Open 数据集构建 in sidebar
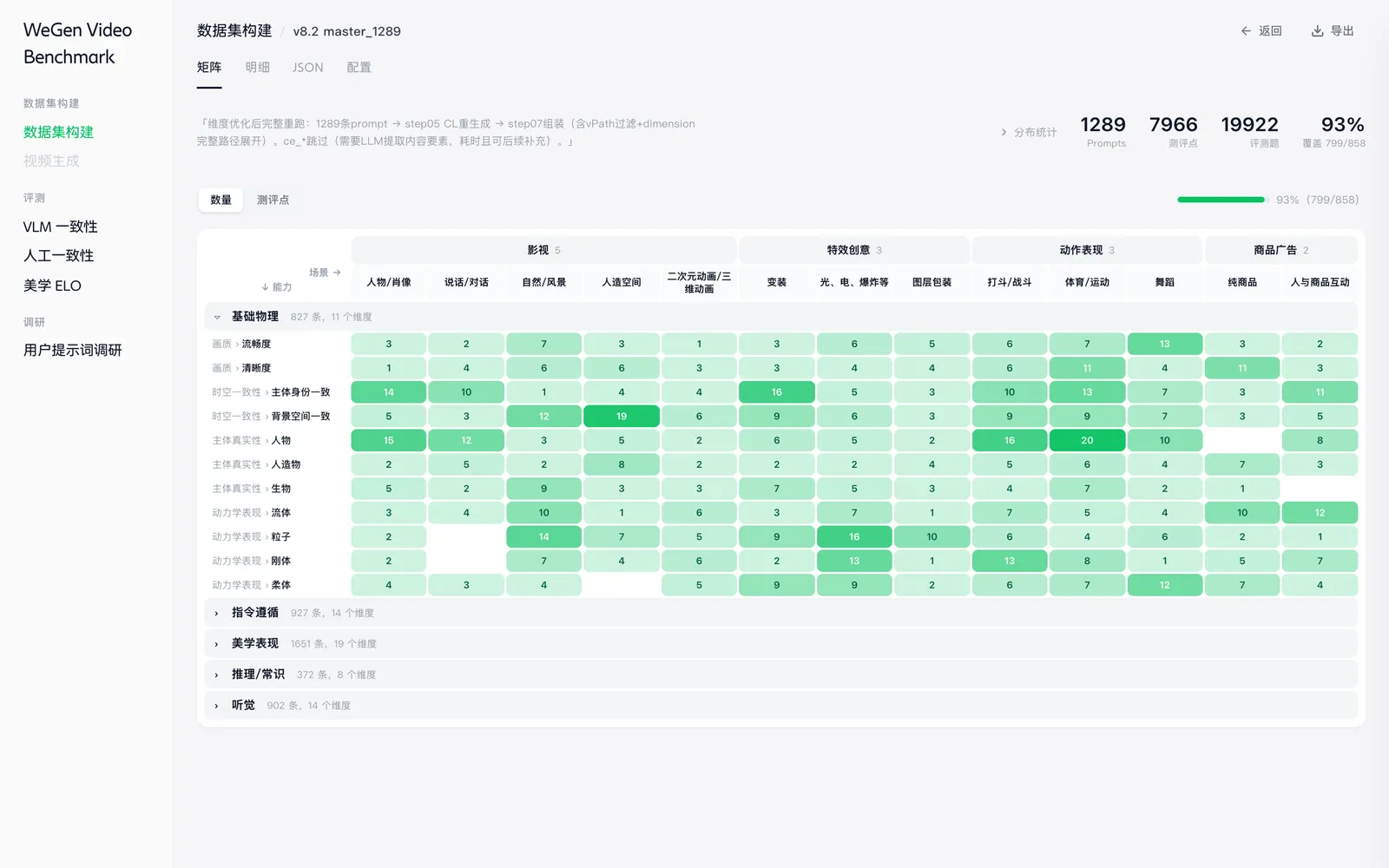Image resolution: width=1389 pixels, height=868 pixels. [58, 132]
